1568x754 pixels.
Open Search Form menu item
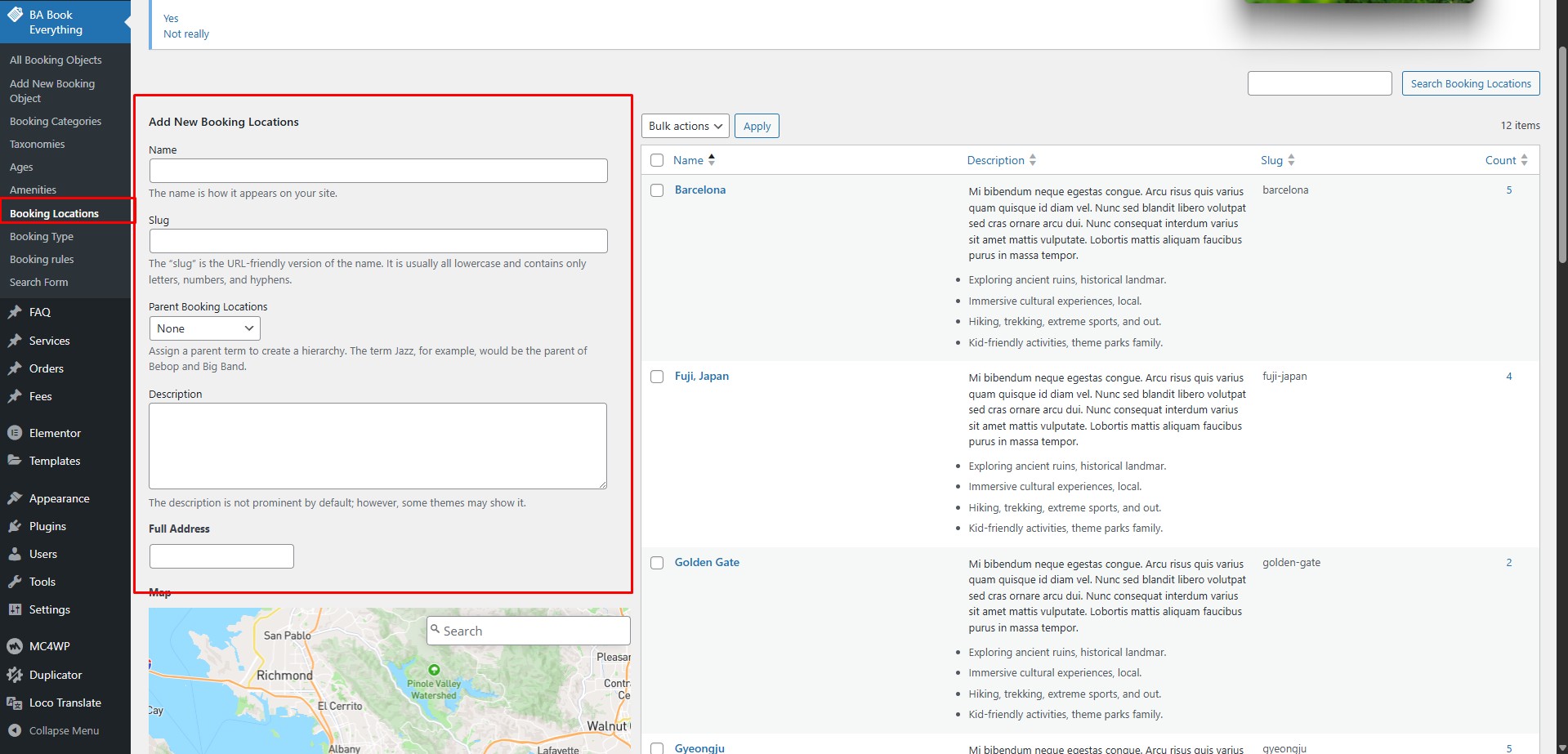38,282
